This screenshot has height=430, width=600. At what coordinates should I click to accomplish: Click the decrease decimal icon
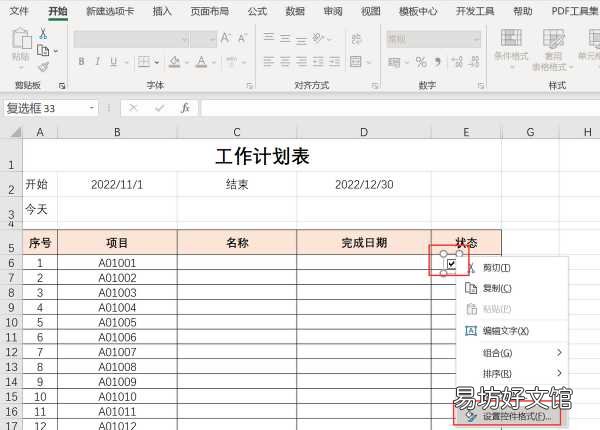click(x=474, y=62)
